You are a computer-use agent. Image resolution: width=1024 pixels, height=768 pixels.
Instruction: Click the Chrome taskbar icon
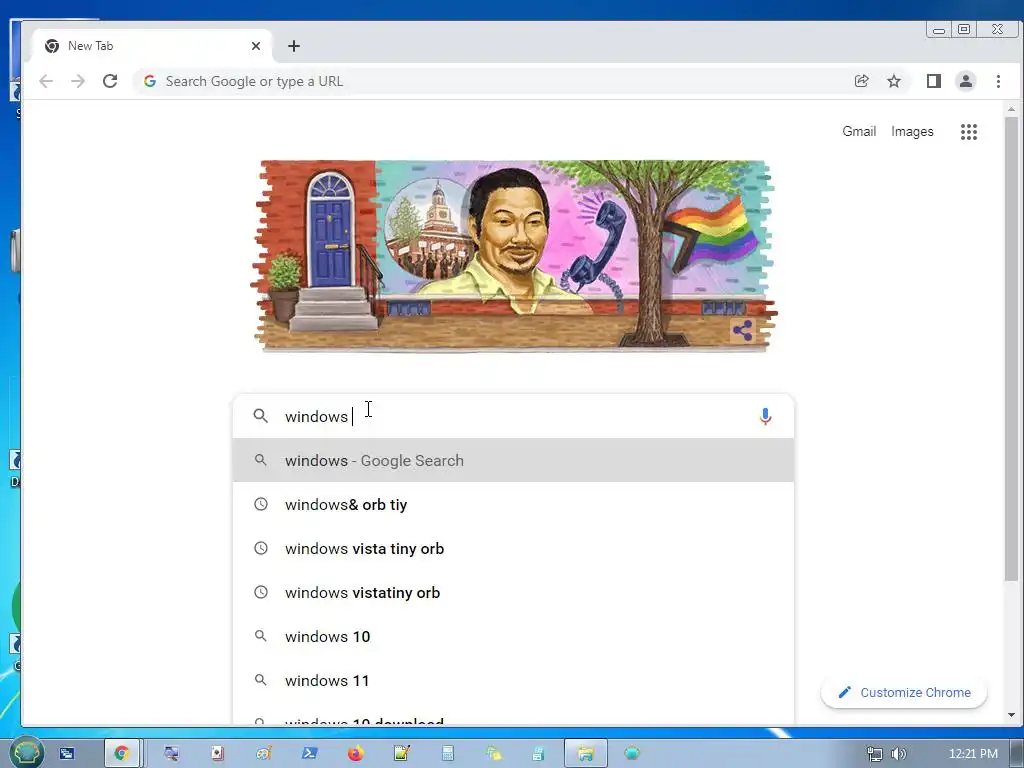click(122, 754)
